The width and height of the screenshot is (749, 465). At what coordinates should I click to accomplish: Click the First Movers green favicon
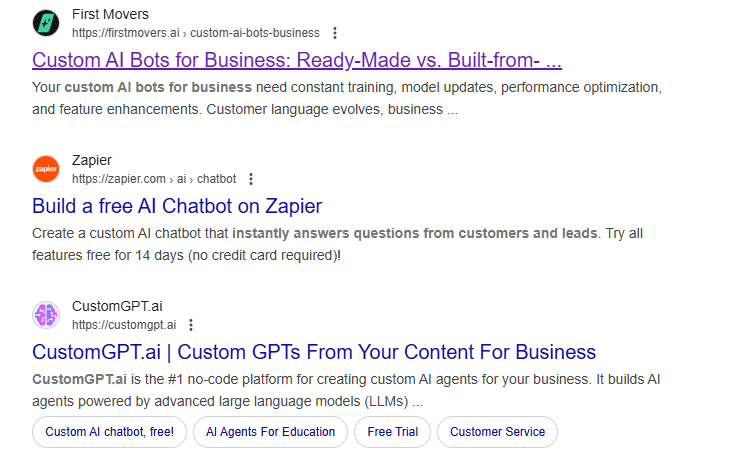pos(46,23)
